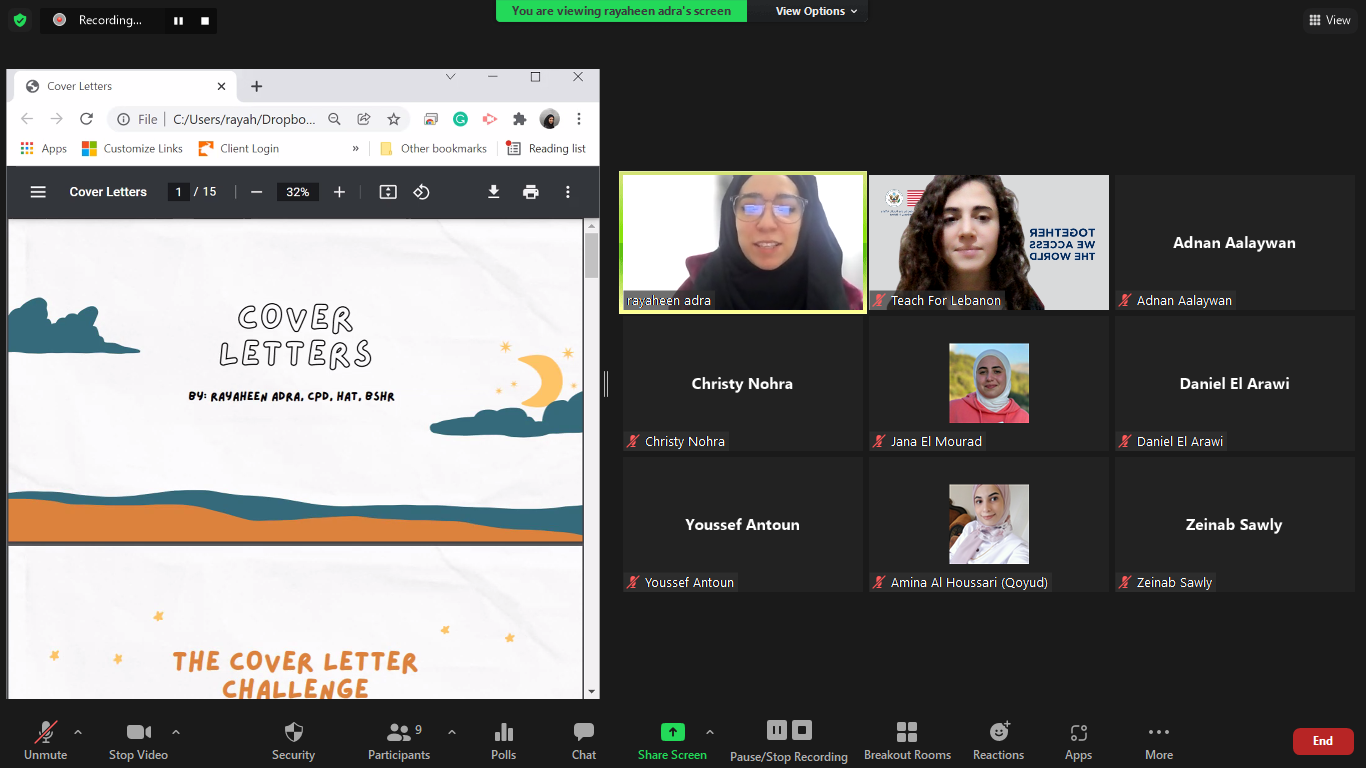Stop Video in Zoom toolbar
This screenshot has height=768, width=1366.
coord(138,740)
